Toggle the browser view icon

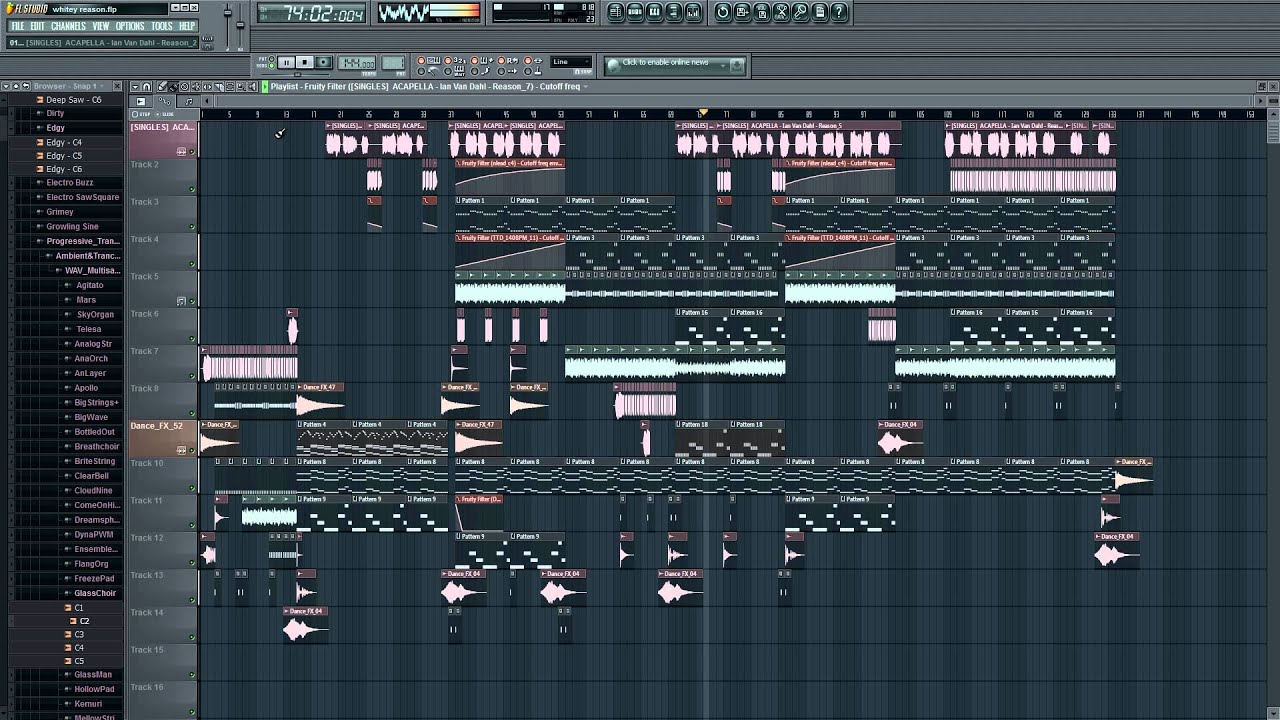pyautogui.click(x=673, y=12)
